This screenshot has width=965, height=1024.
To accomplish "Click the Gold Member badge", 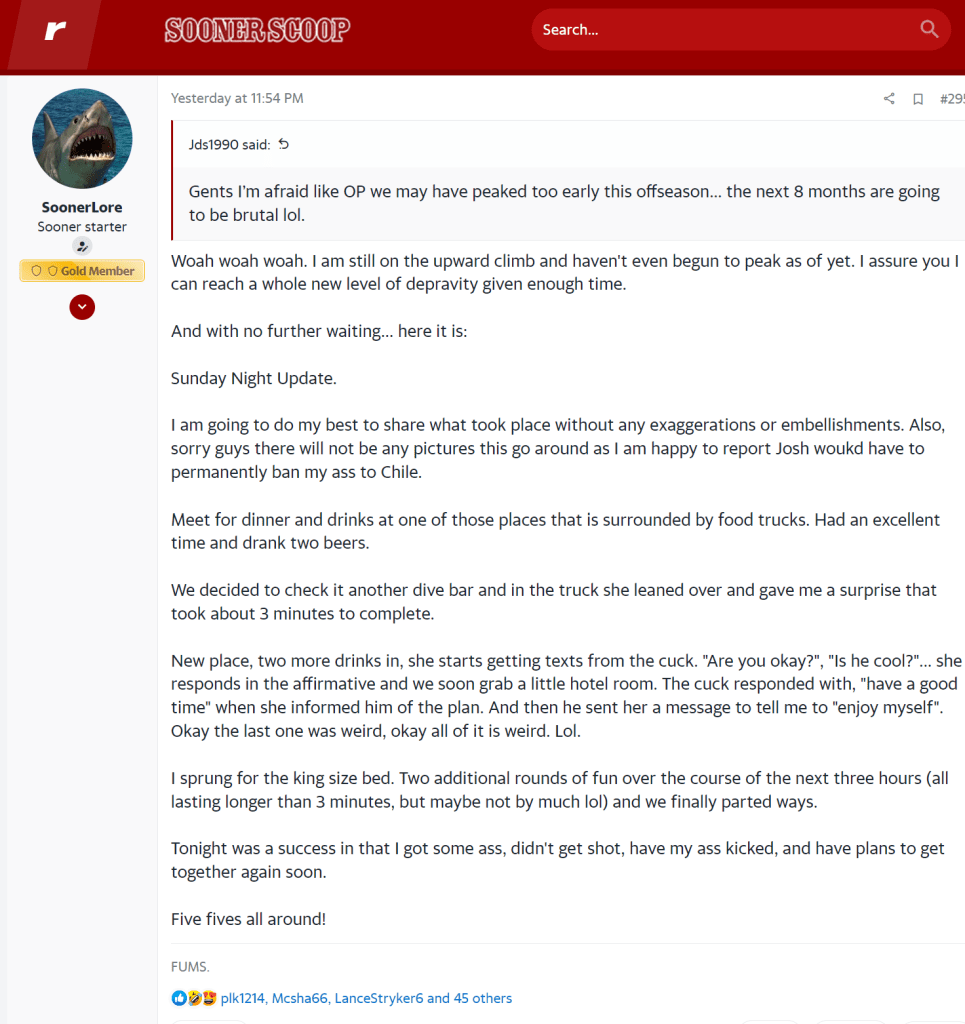I will 82,271.
